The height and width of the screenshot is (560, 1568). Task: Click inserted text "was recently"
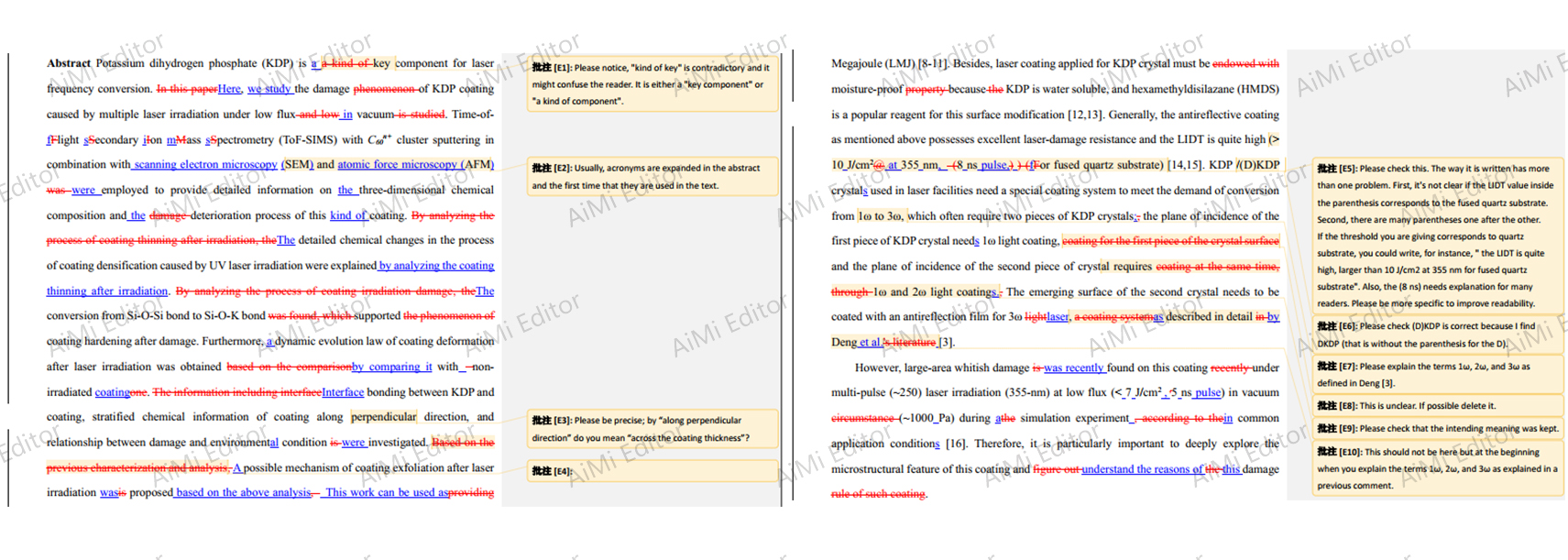coord(1074,368)
